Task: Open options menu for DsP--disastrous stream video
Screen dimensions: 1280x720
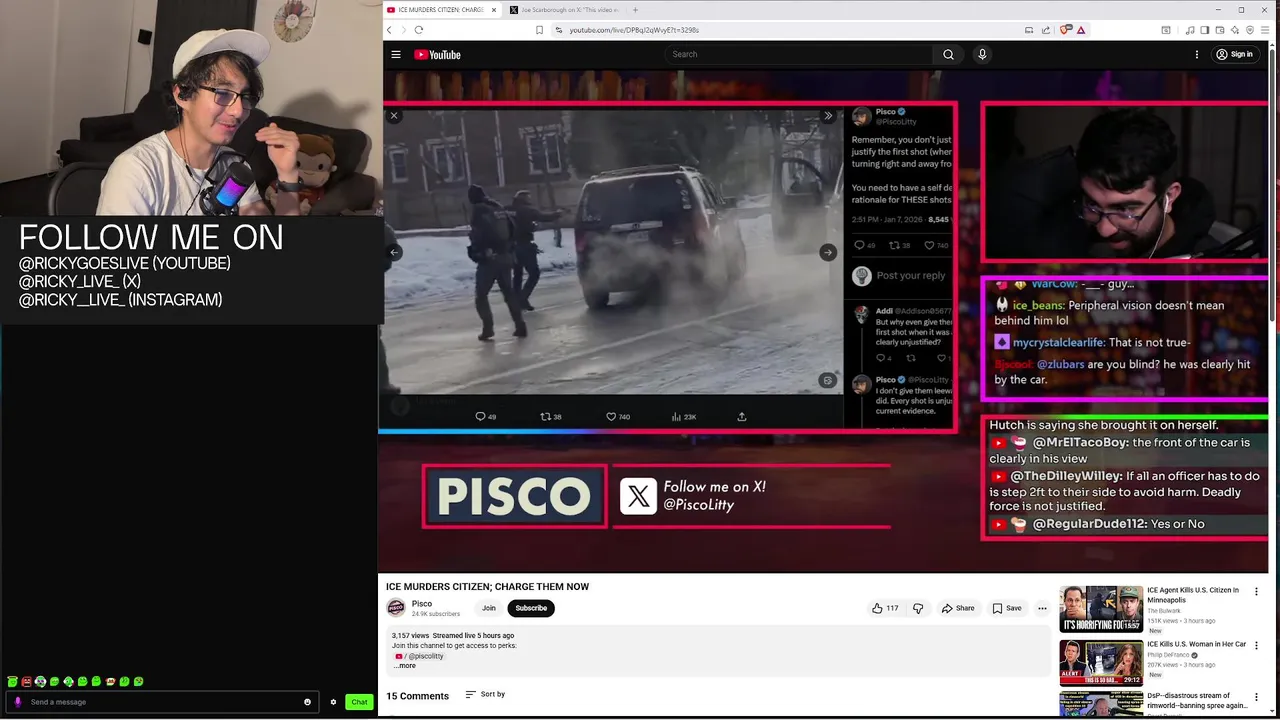Action: [1257, 697]
